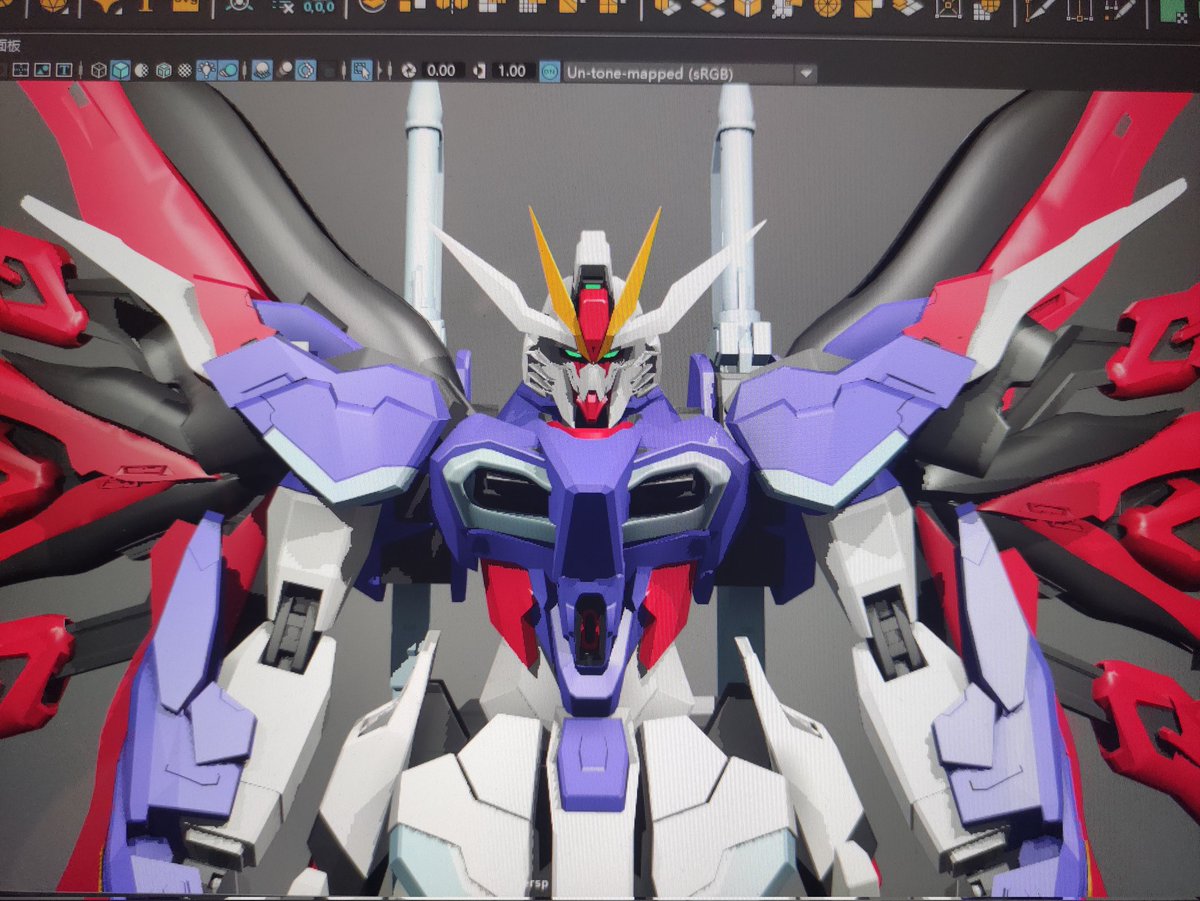Viewport: 1200px width, 901px height.
Task: Toggle use all lights bulb icon
Action: point(206,70)
